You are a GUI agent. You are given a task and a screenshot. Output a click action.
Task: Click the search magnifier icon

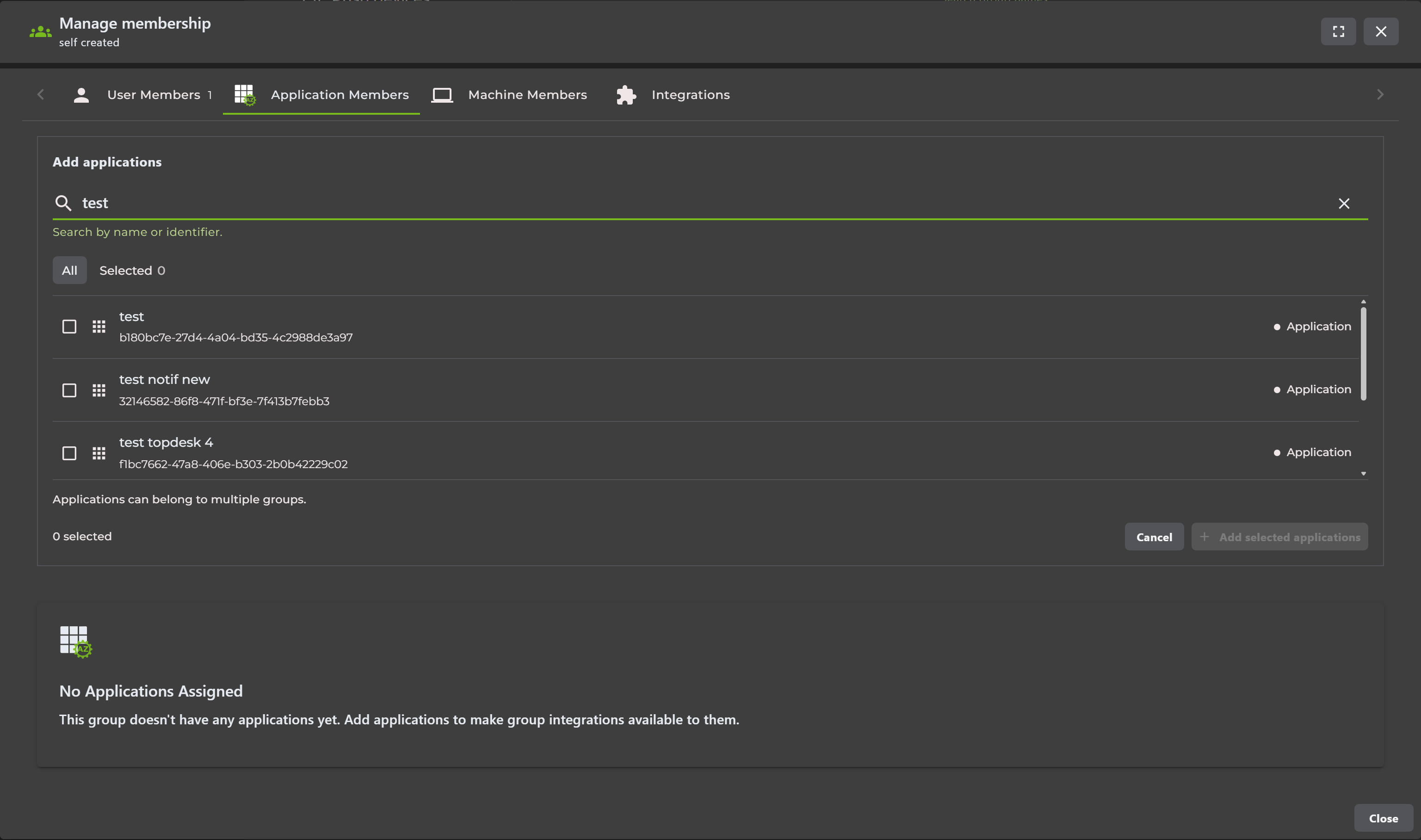click(63, 203)
